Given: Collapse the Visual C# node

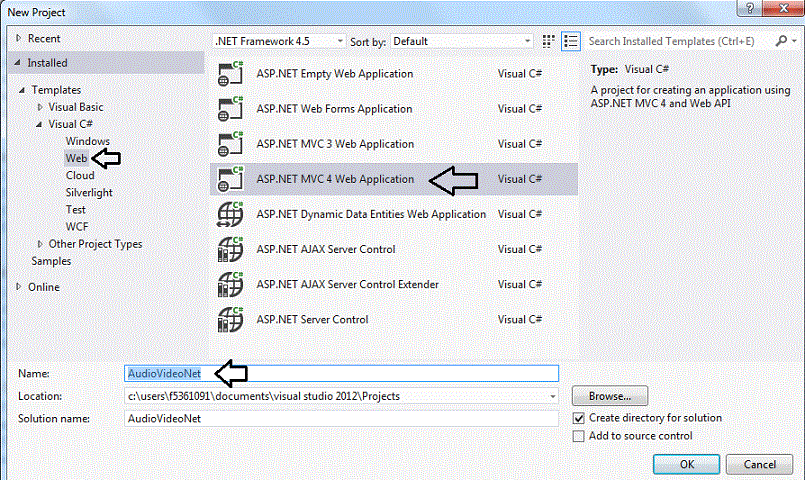Looking at the screenshot, I should pyautogui.click(x=39, y=124).
